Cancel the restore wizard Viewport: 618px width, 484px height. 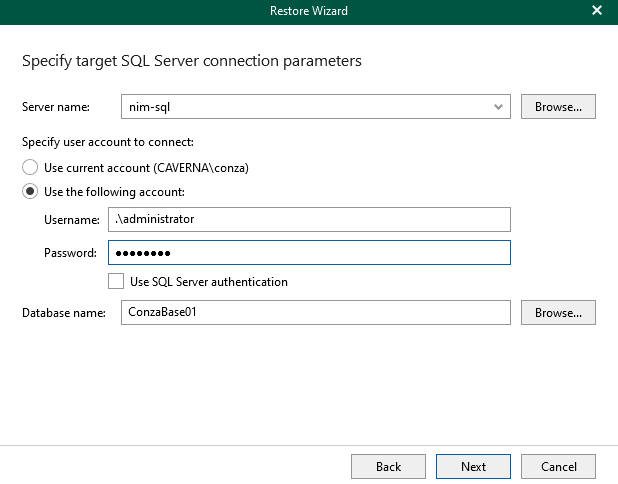point(558,466)
